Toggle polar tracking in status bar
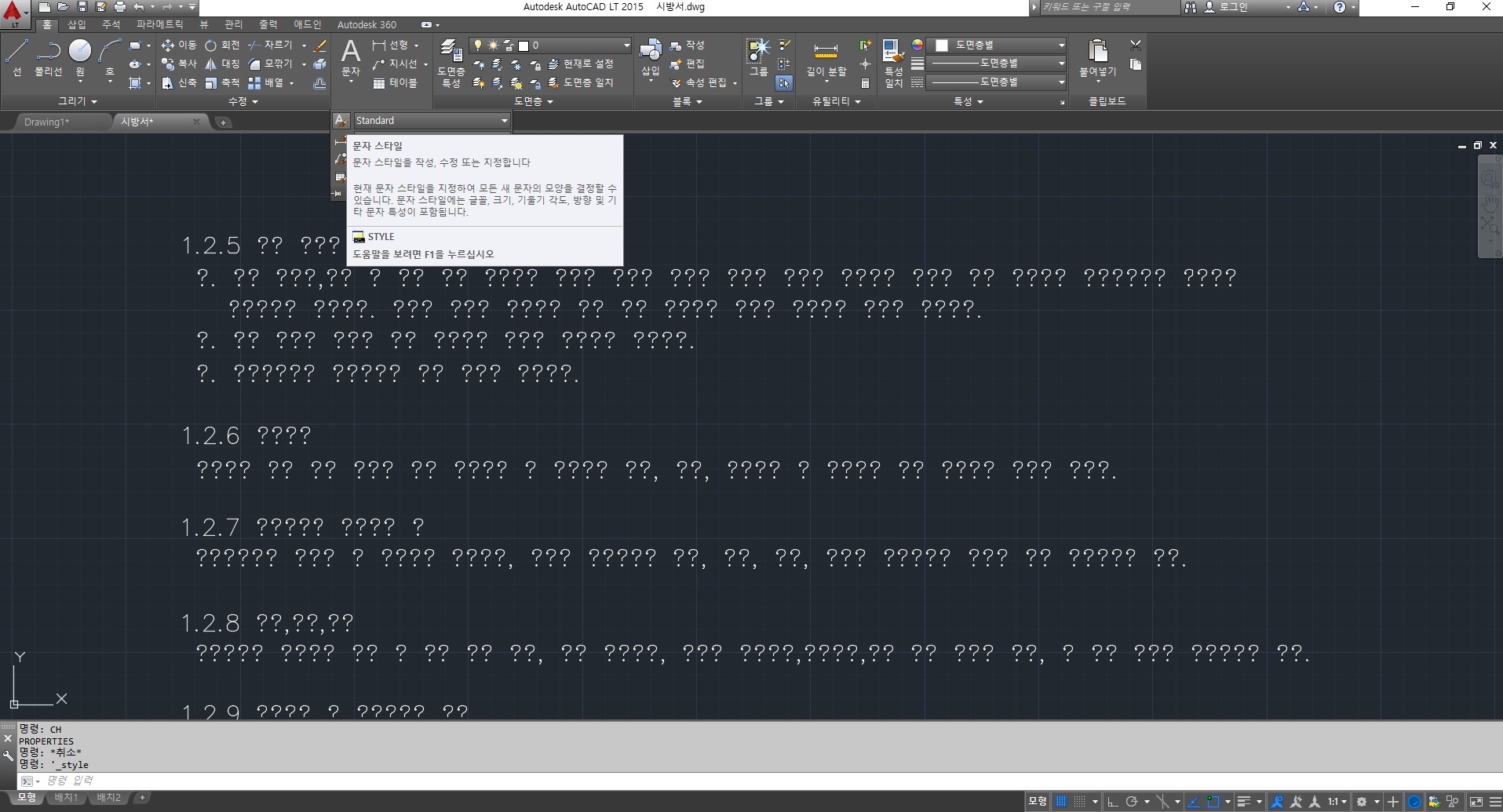The image size is (1503, 812). [x=1132, y=802]
